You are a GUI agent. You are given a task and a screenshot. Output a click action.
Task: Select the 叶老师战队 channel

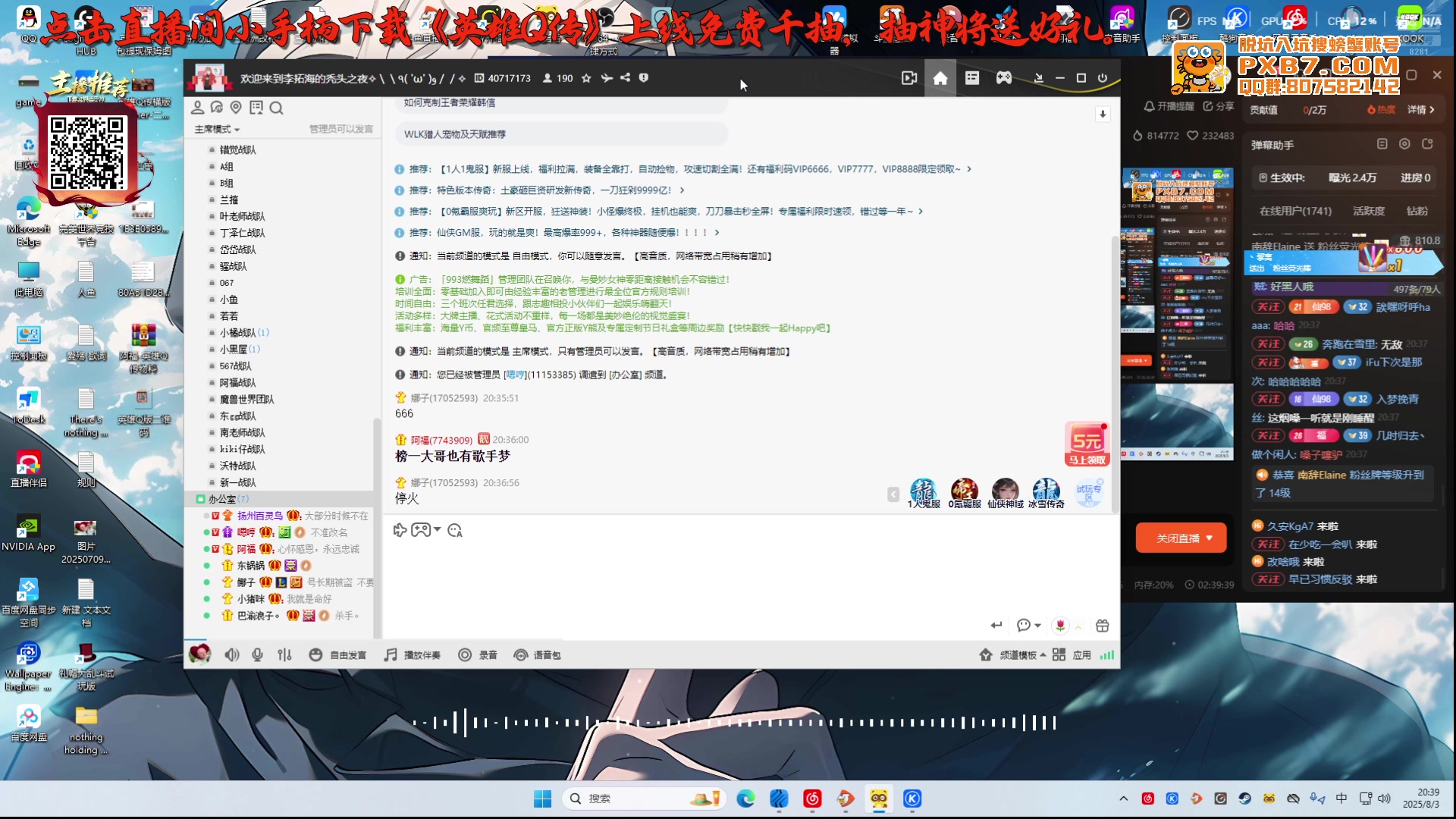(x=242, y=217)
